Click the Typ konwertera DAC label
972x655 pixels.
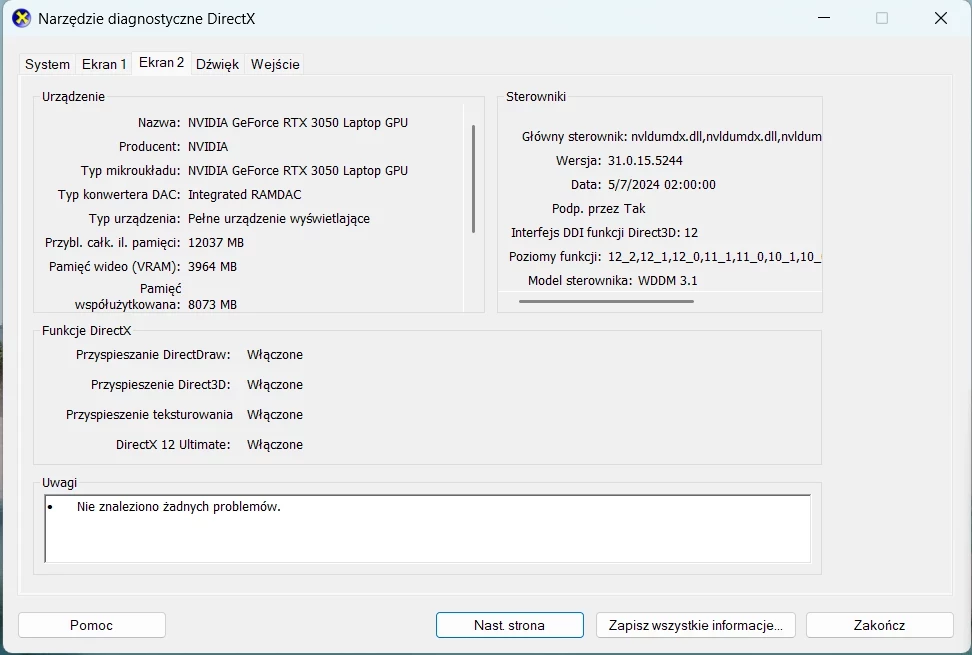pos(119,195)
